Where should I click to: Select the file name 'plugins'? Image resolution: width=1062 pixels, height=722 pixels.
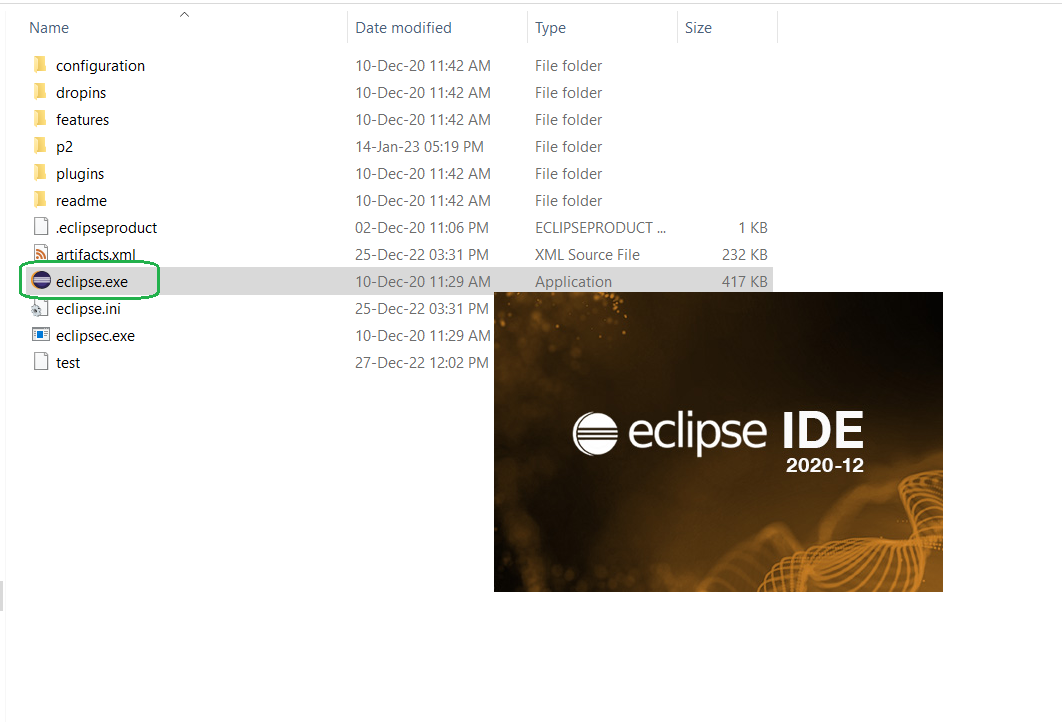pyautogui.click(x=80, y=174)
